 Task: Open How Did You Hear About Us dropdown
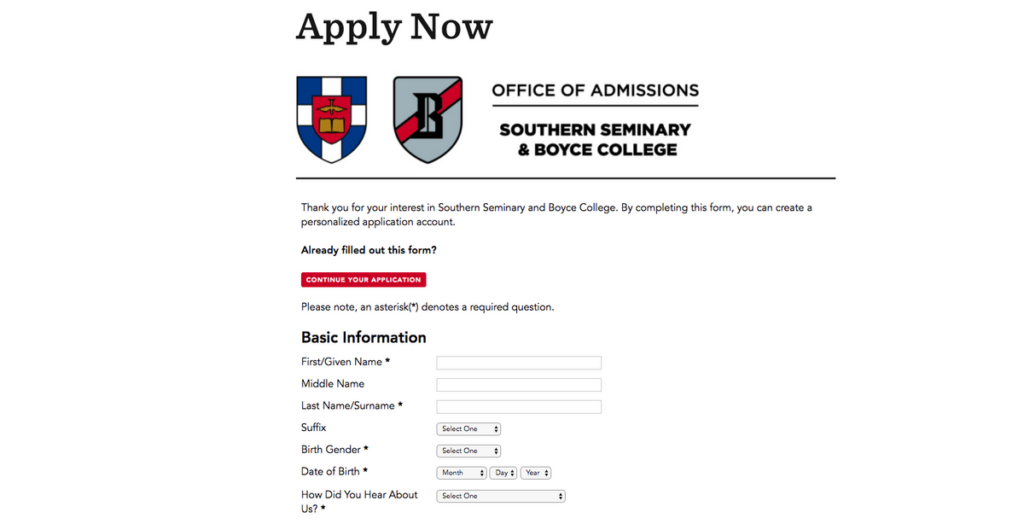501,497
